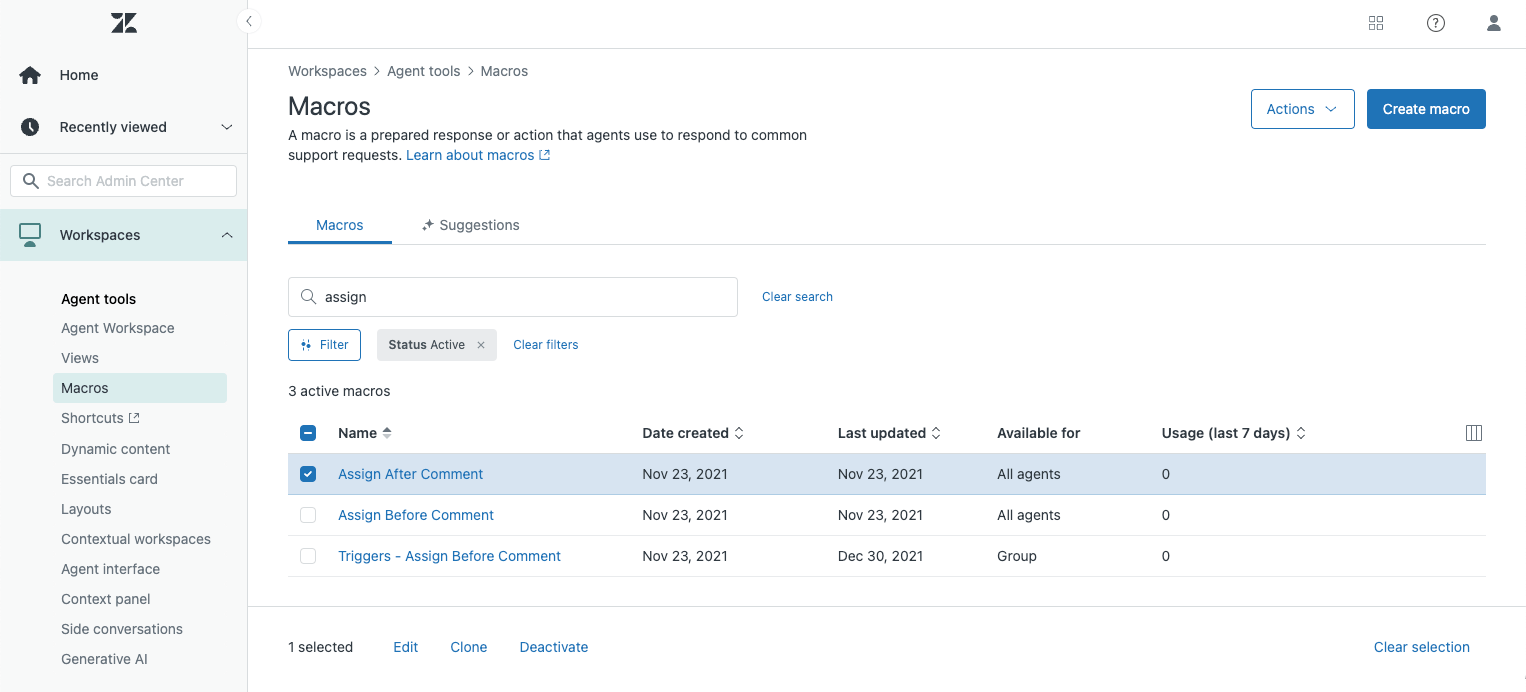Uncheck the Assign After Comment macro
The height and width of the screenshot is (692, 1526).
point(308,473)
